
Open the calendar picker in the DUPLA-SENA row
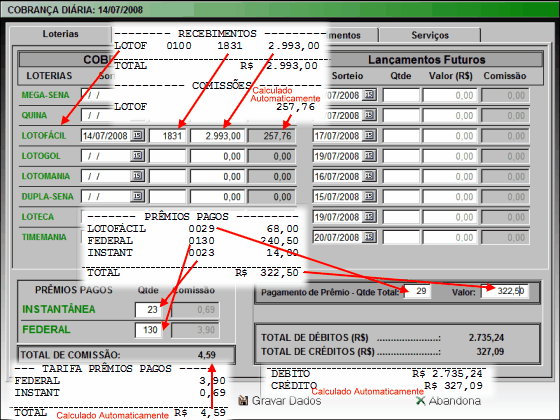(138, 196)
